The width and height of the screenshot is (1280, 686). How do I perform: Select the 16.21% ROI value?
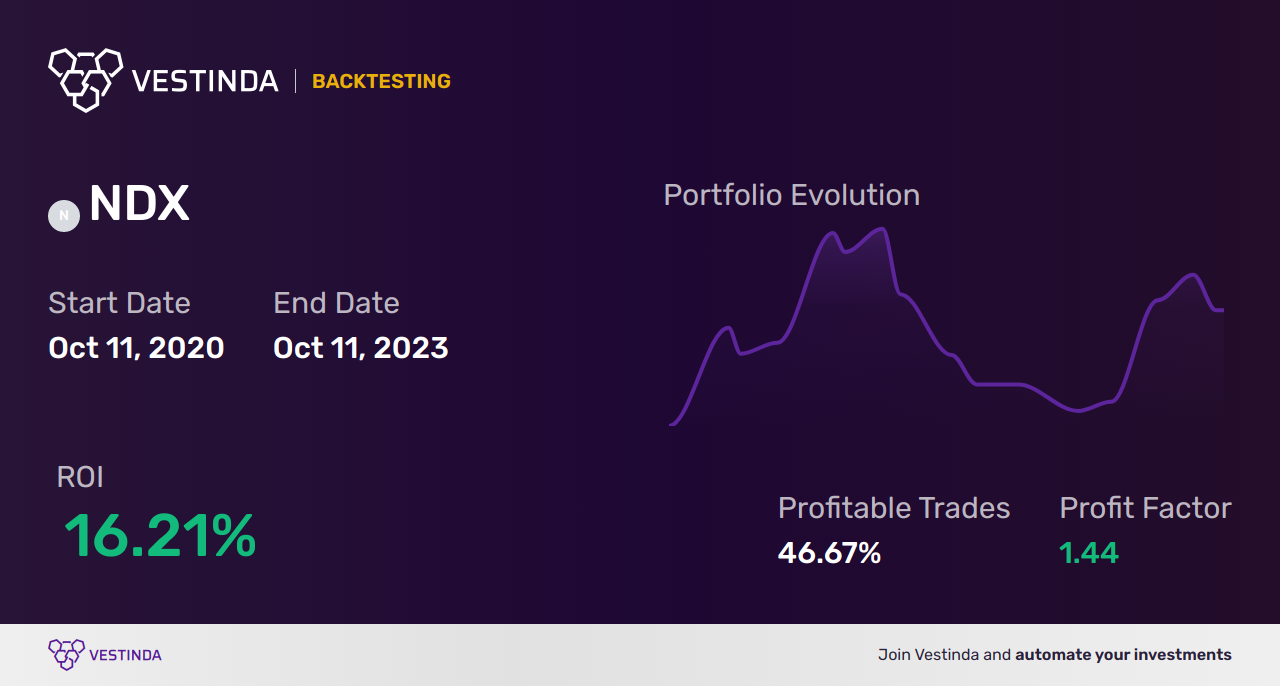[160, 536]
